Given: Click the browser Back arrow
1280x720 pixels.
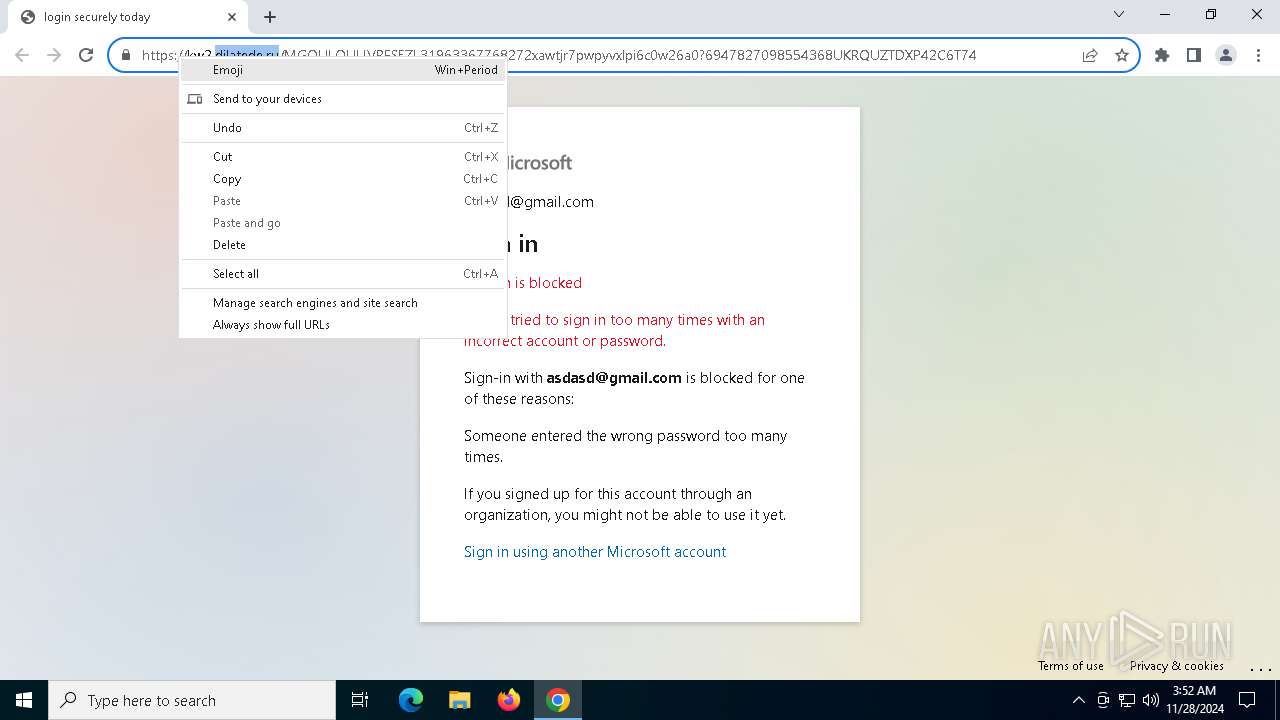Looking at the screenshot, I should tap(22, 55).
